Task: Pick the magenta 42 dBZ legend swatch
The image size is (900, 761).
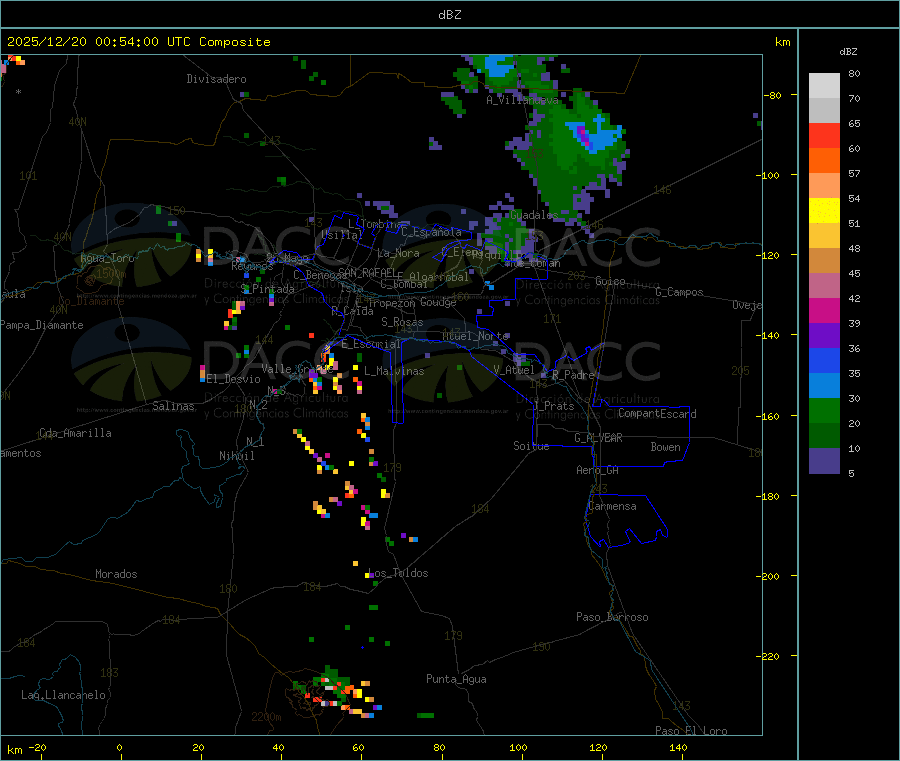Action: [824, 310]
